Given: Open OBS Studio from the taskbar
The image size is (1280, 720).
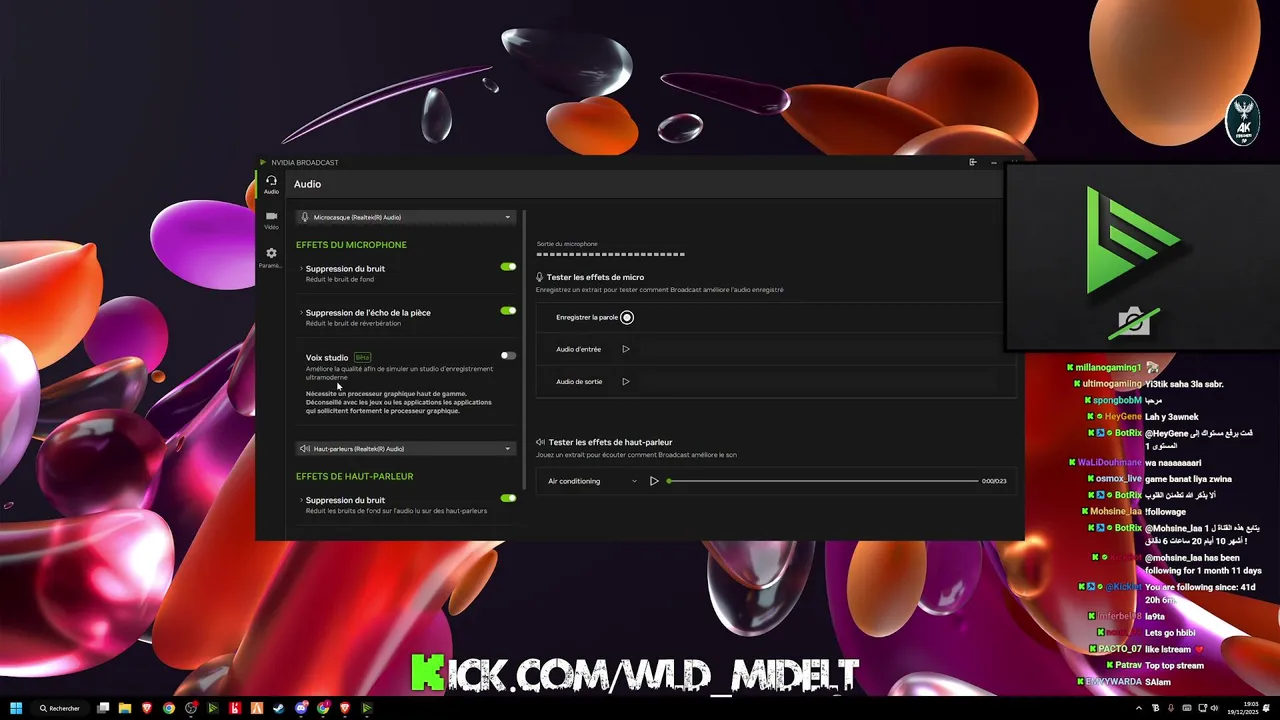Looking at the screenshot, I should [x=191, y=708].
